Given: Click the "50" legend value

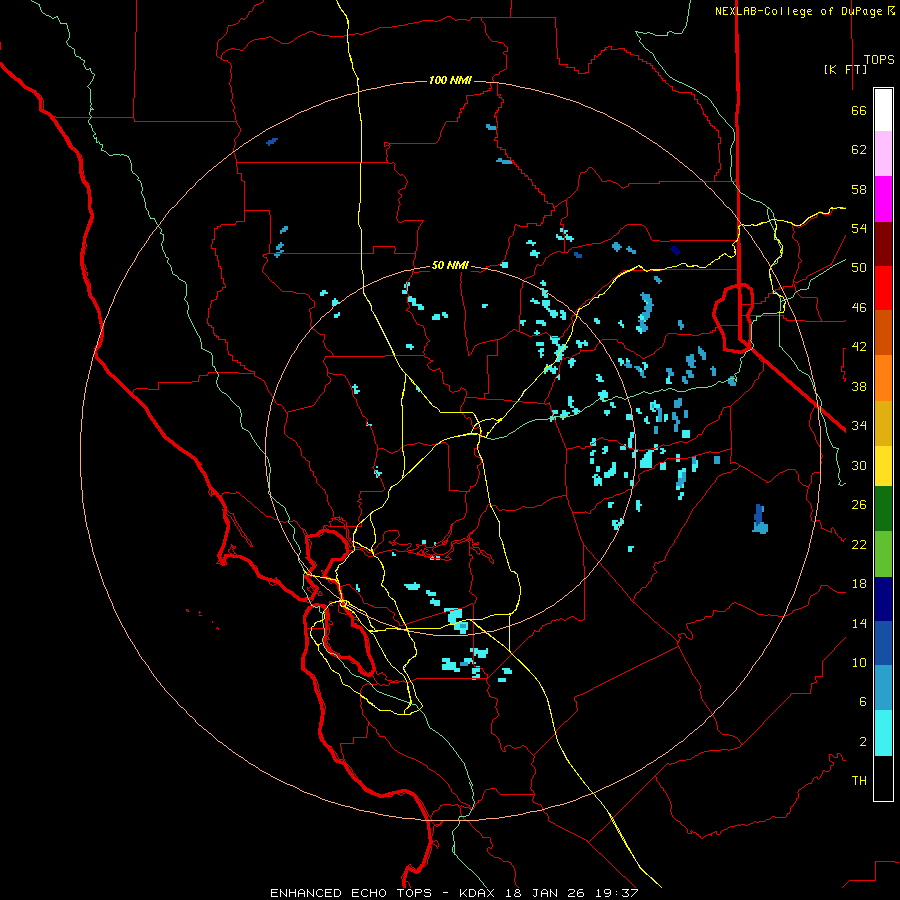Looking at the screenshot, I should tap(859, 267).
